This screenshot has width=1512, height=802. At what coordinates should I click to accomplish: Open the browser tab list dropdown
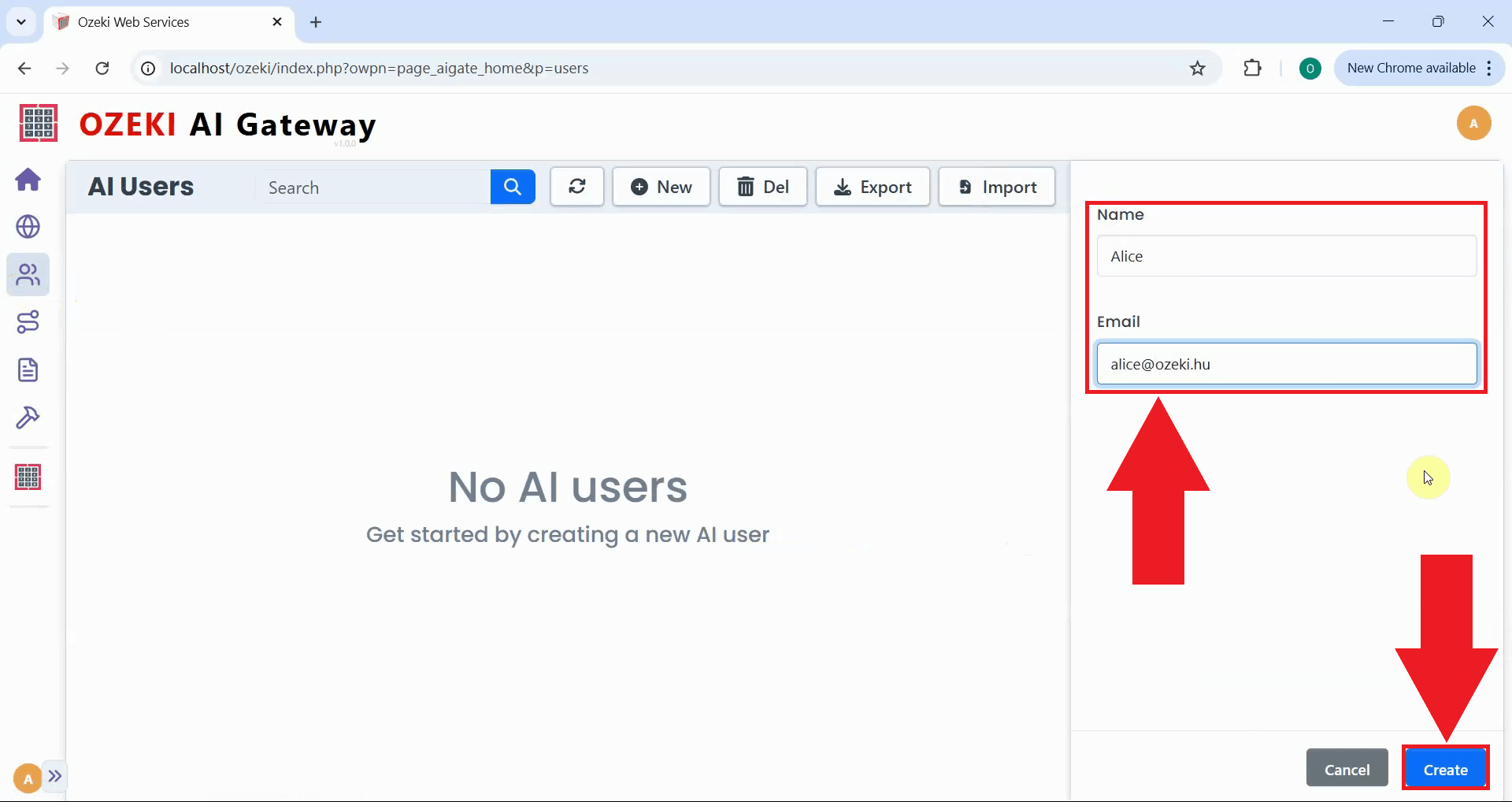click(20, 21)
